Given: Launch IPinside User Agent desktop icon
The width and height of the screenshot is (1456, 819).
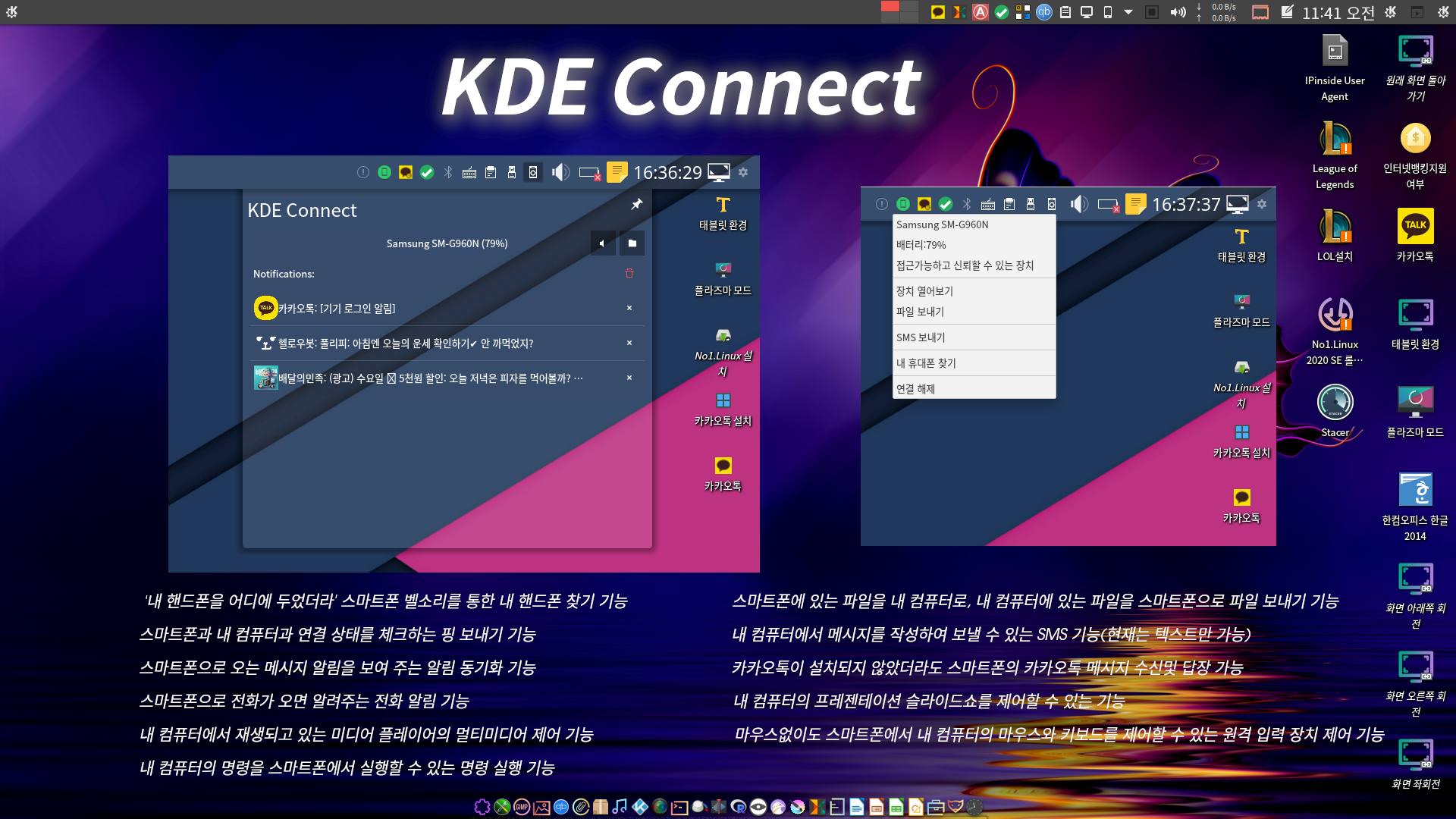Looking at the screenshot, I should coord(1335,68).
